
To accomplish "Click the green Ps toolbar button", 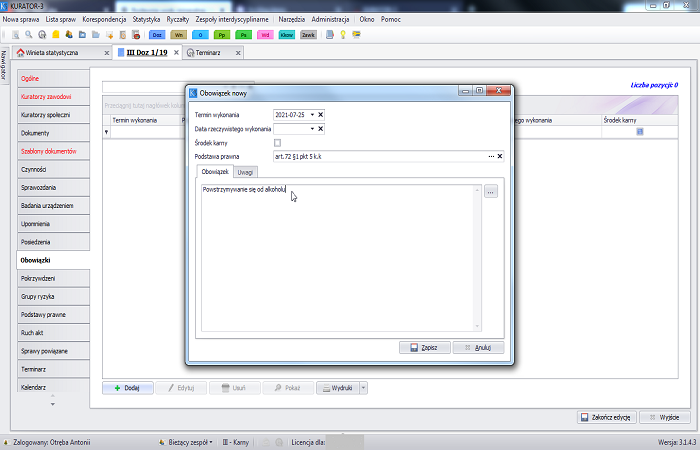I will tap(243, 35).
